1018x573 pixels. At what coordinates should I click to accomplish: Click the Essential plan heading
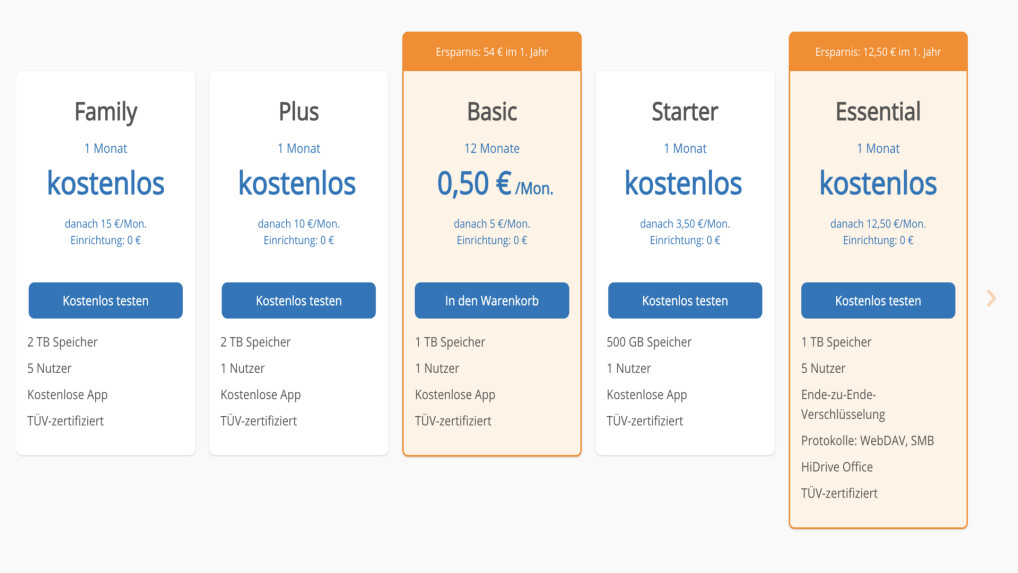[878, 111]
